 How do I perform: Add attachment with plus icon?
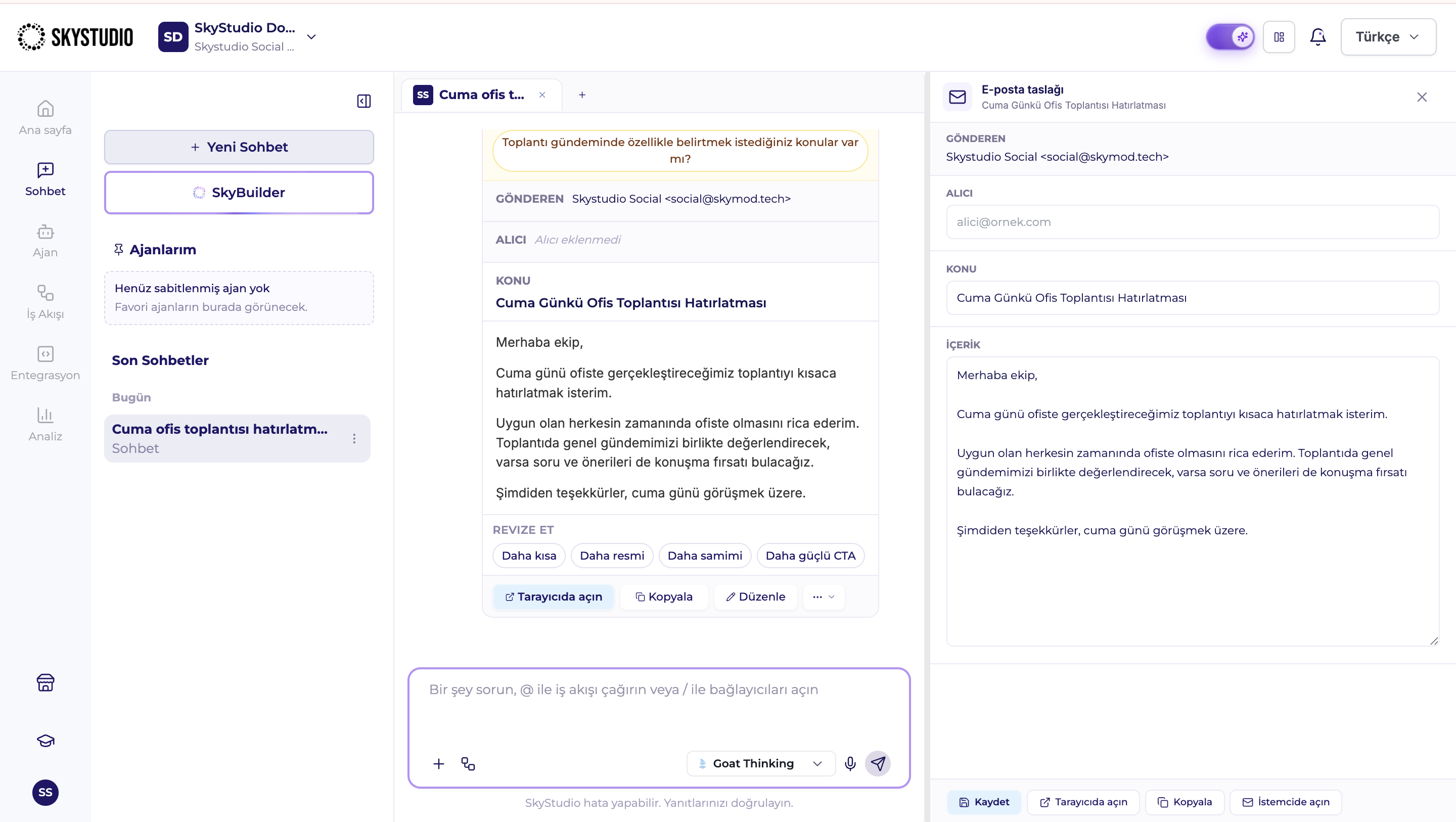click(x=439, y=763)
